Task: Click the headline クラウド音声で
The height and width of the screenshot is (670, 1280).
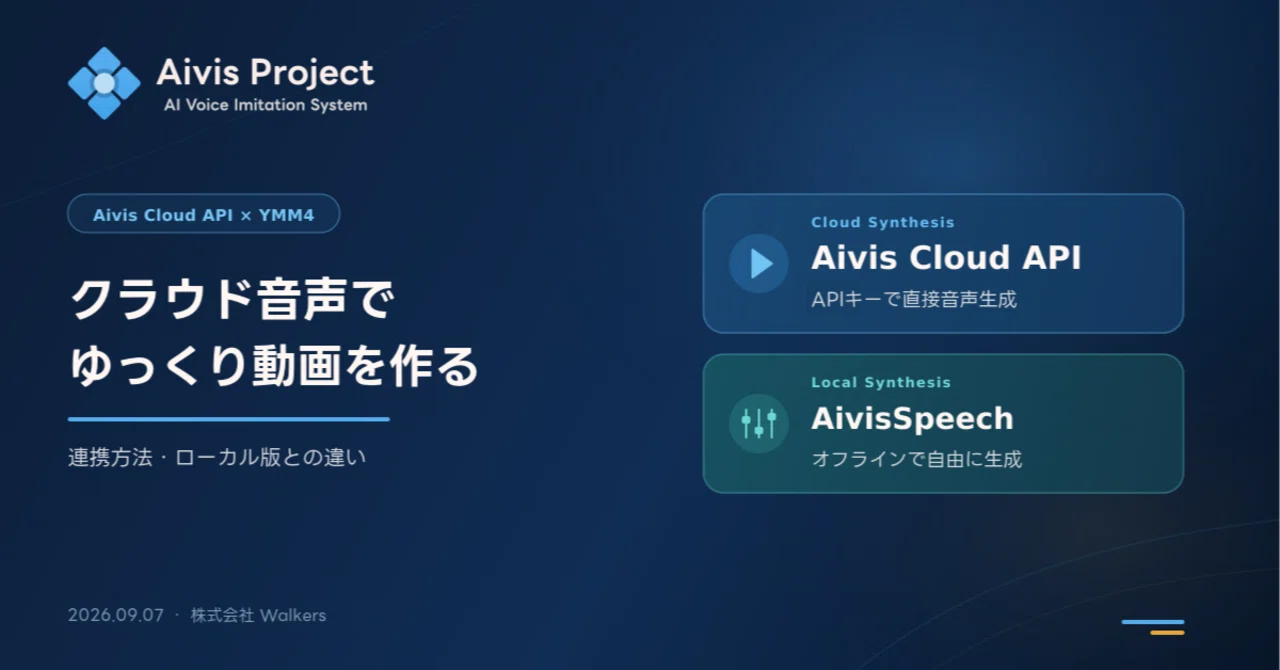Action: (232, 300)
